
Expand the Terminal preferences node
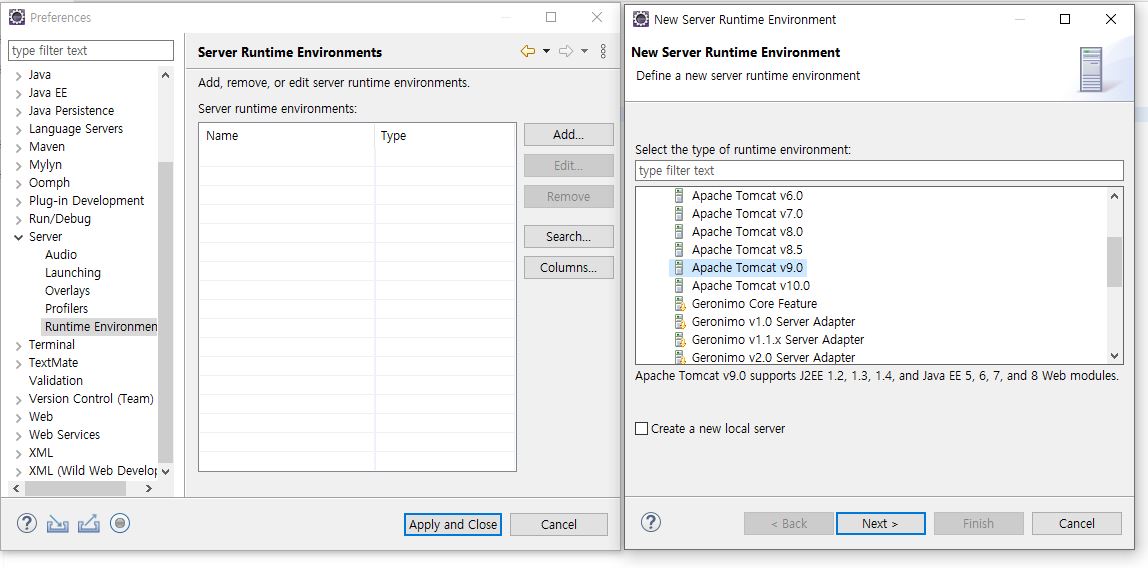(x=19, y=345)
